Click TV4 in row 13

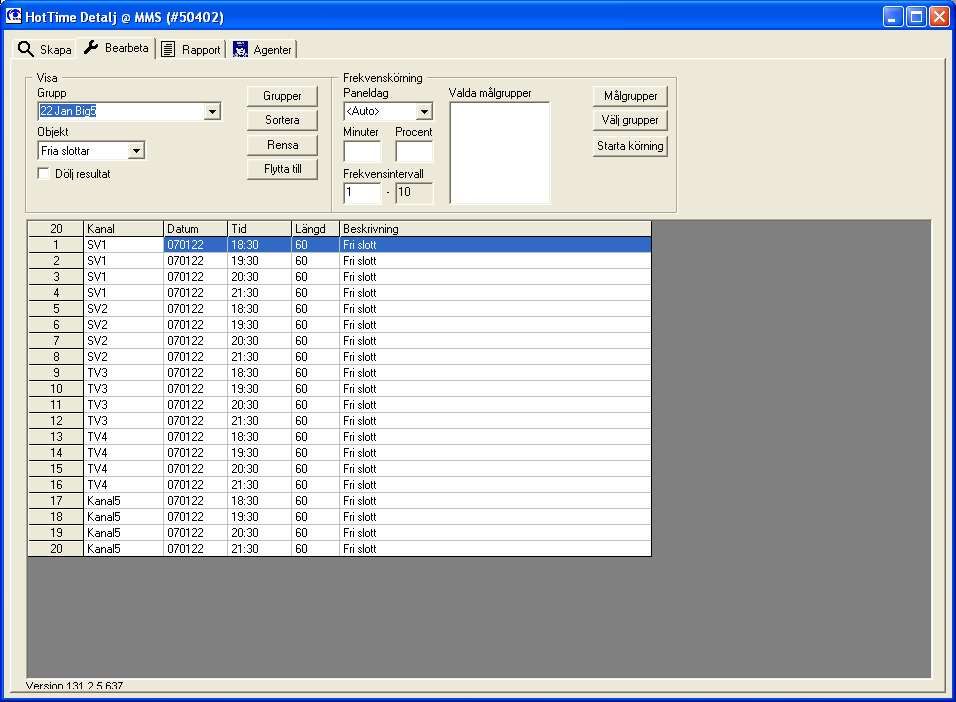pos(123,437)
